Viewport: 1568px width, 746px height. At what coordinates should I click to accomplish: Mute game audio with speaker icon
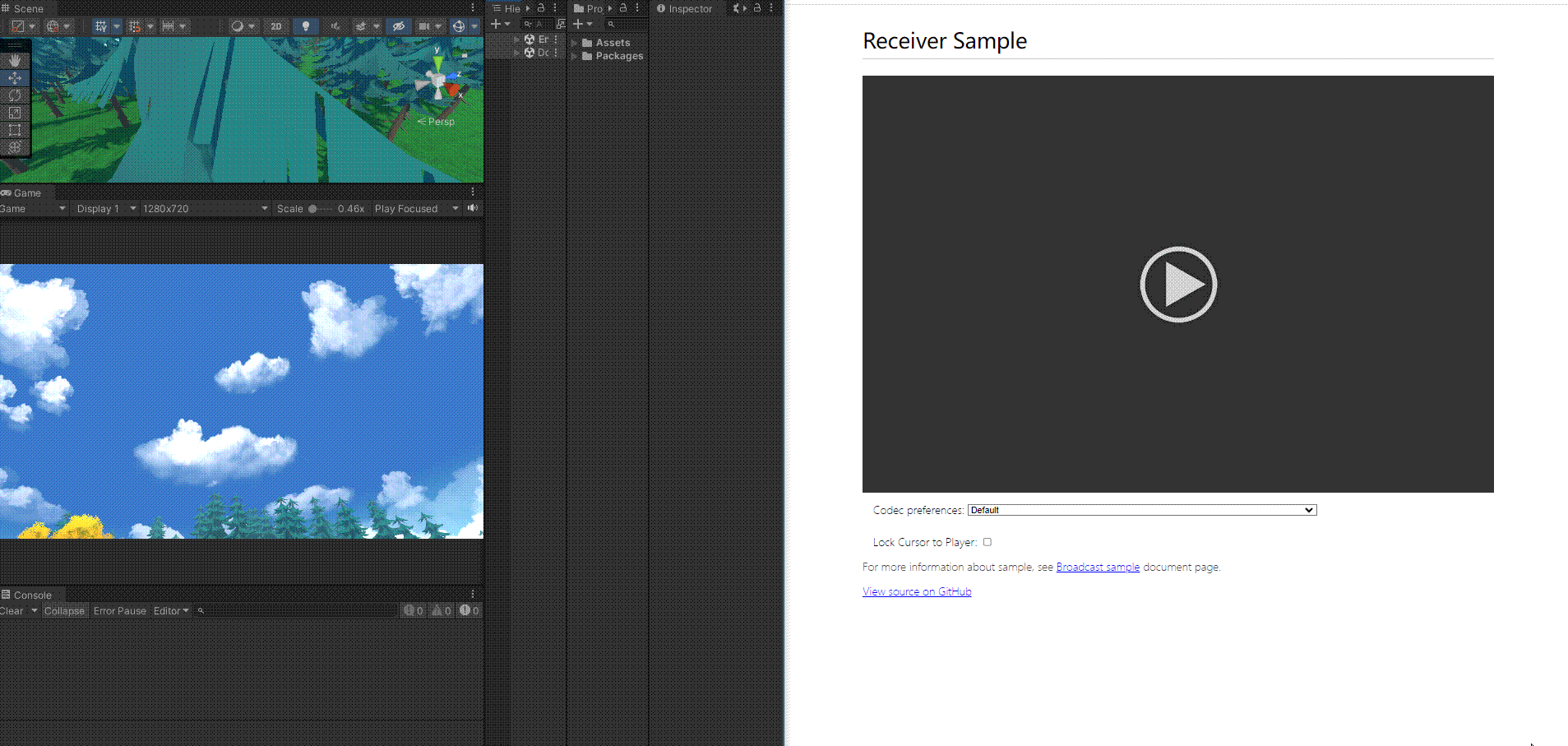[x=473, y=208]
